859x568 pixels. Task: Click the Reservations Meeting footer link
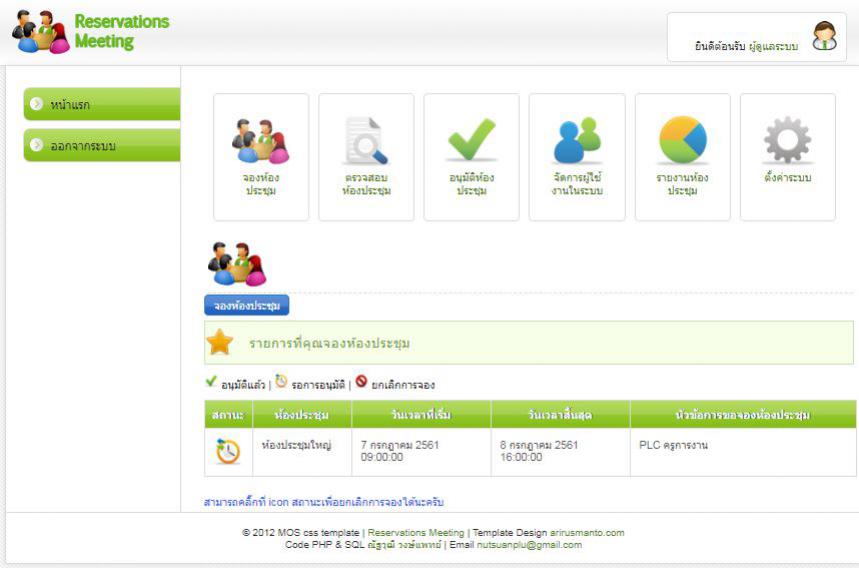coord(416,532)
